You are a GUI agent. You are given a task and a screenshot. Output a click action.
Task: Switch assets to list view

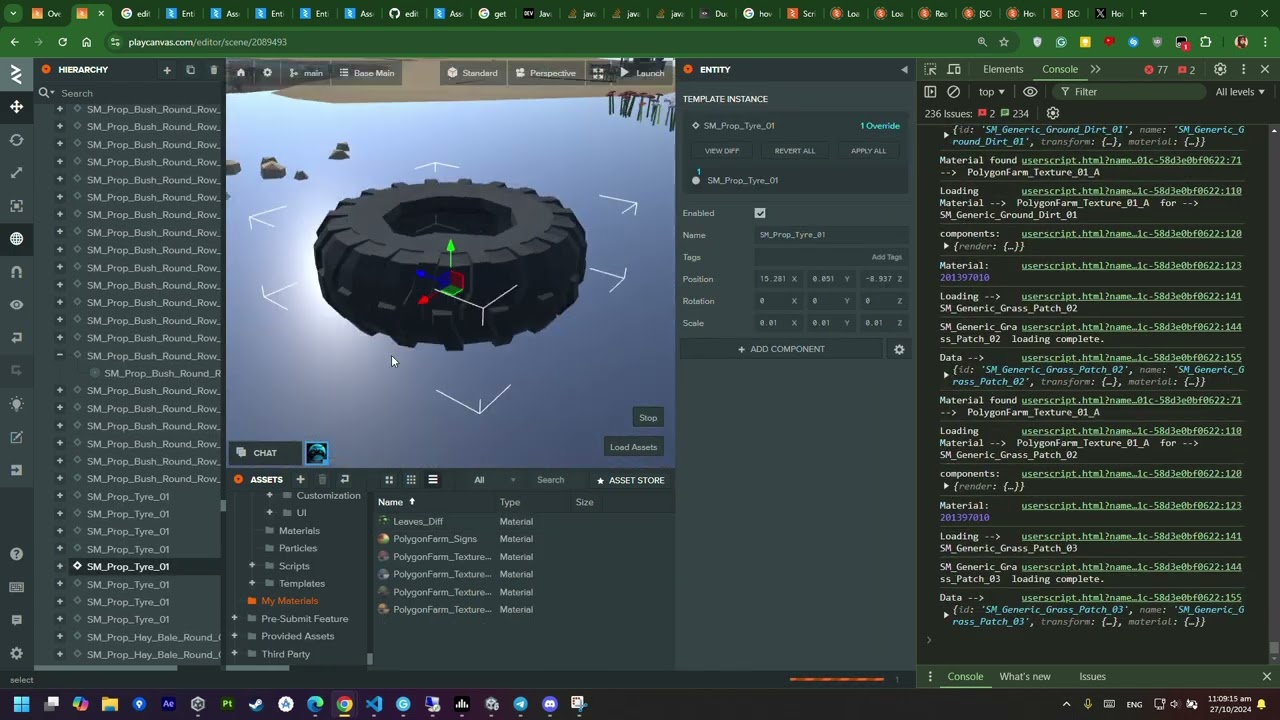pyautogui.click(x=433, y=480)
